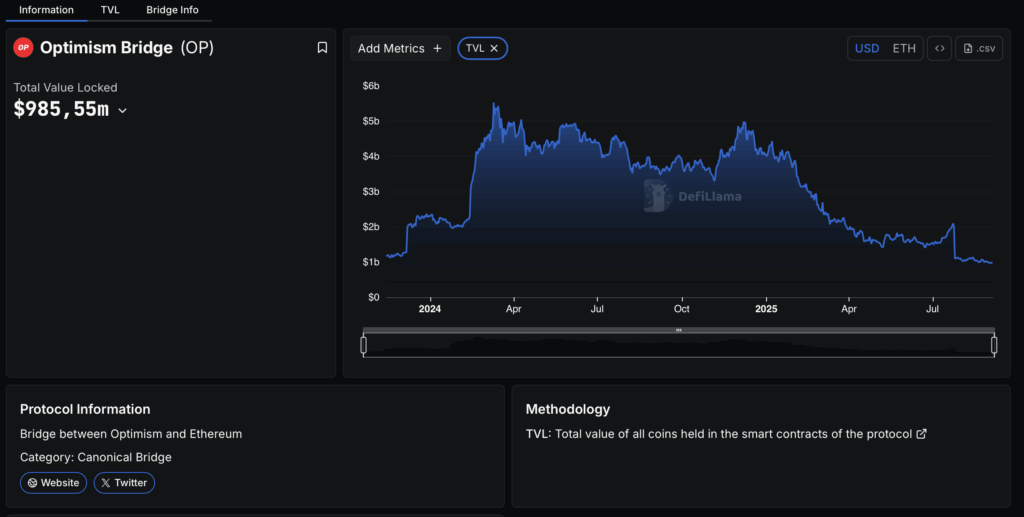Click the Optimism OP logo icon
The width and height of the screenshot is (1024, 517).
click(24, 48)
